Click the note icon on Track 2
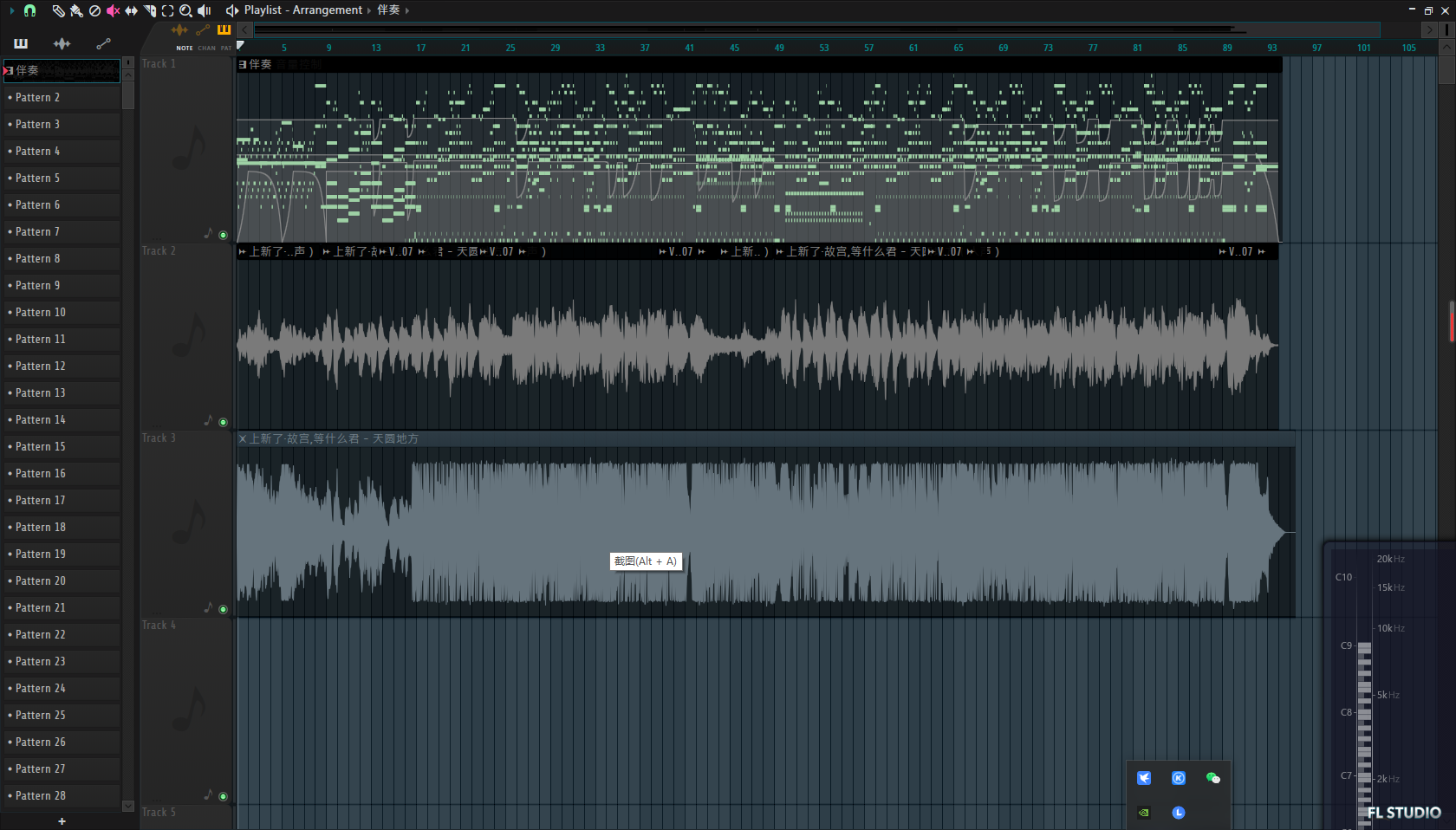This screenshot has height=830, width=1456. (208, 420)
